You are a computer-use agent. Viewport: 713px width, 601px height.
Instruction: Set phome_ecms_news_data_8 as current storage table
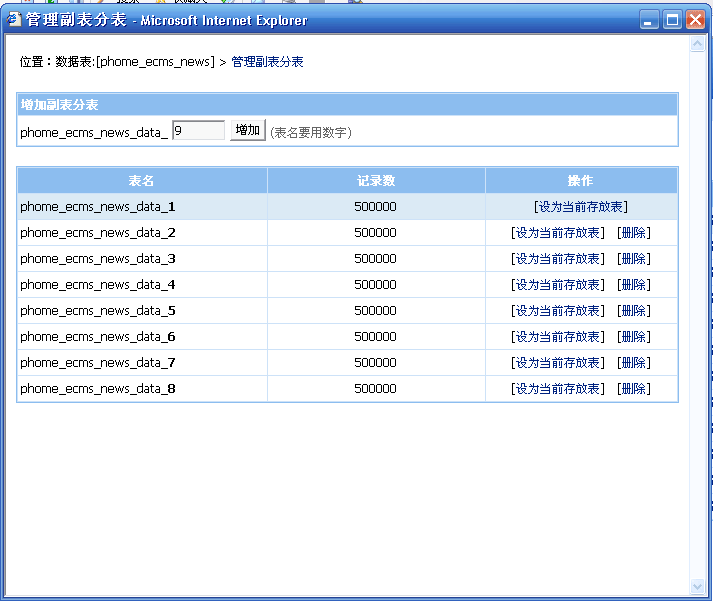coord(558,389)
